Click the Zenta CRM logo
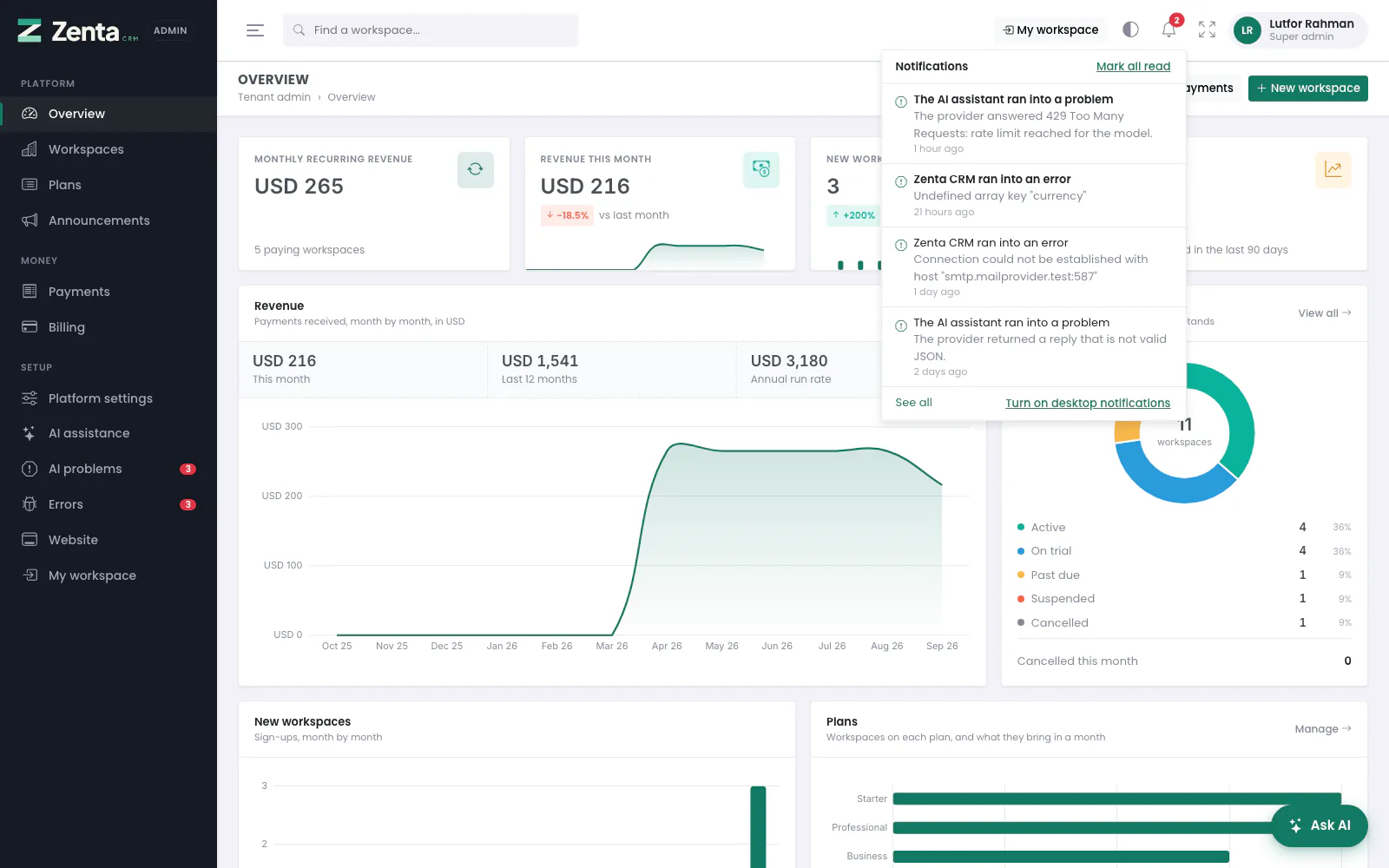1389x868 pixels. (78, 31)
